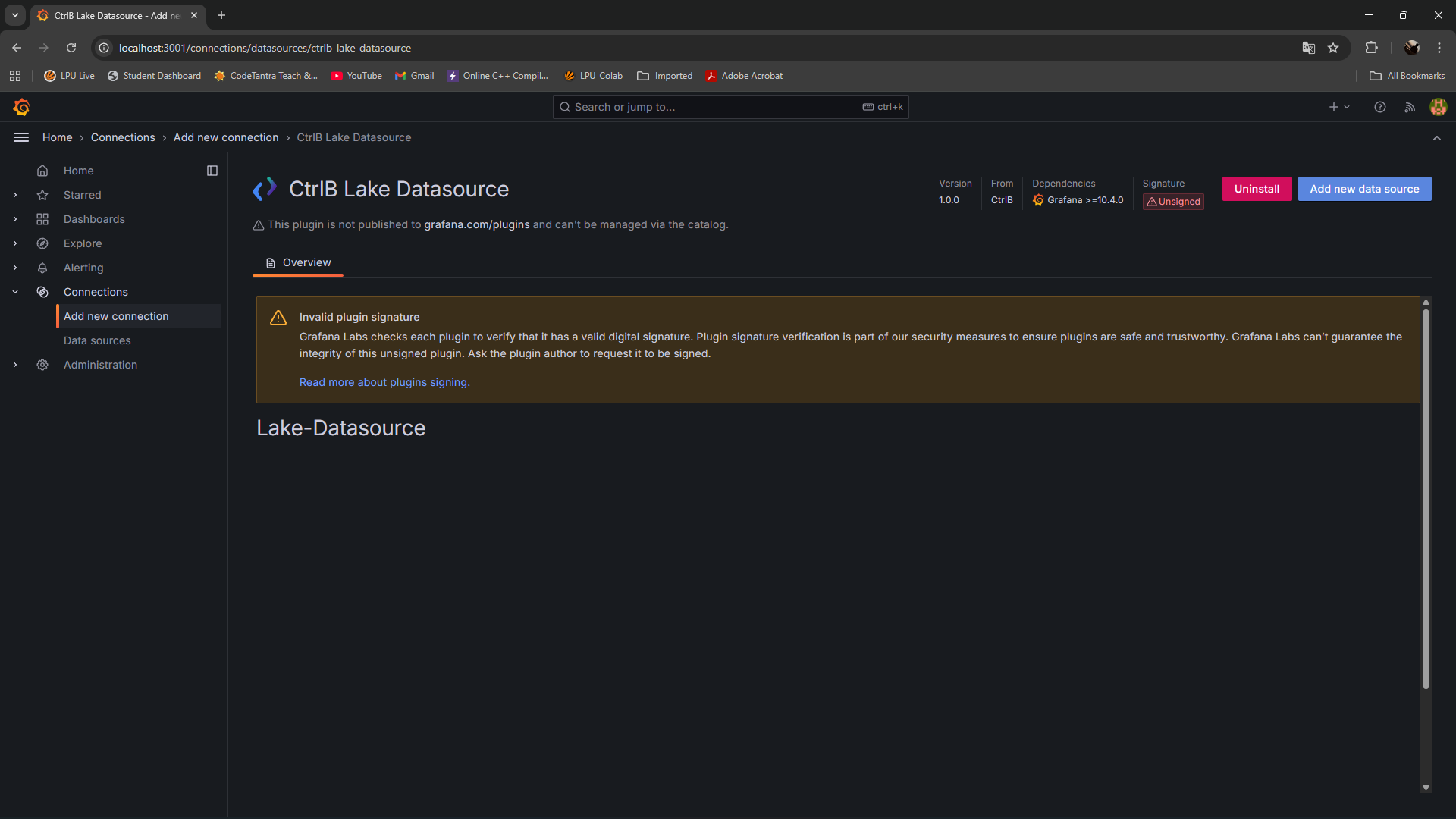Open Data sources in sidebar
Viewport: 1456px width, 819px height.
pyautogui.click(x=97, y=340)
